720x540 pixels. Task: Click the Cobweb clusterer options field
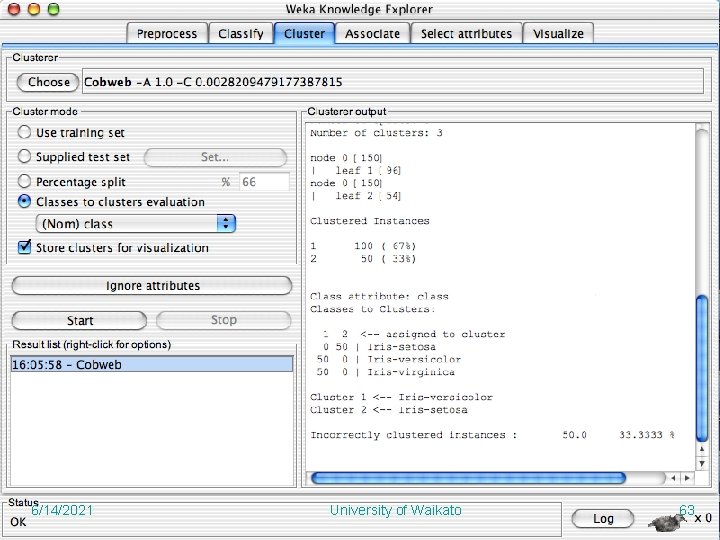coord(393,82)
